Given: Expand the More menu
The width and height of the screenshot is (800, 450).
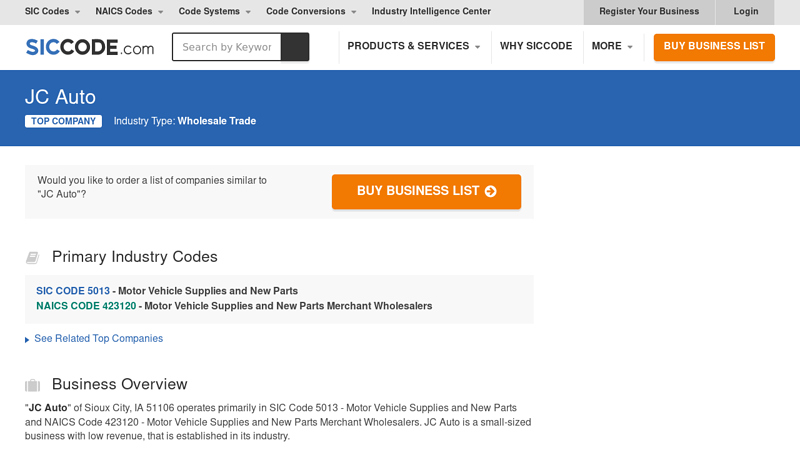Looking at the screenshot, I should click(x=612, y=47).
